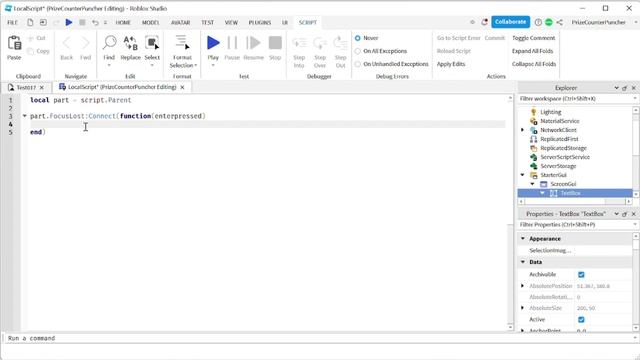Close the LocalScript editor tab
This screenshot has height=360, width=640.
[182, 87]
